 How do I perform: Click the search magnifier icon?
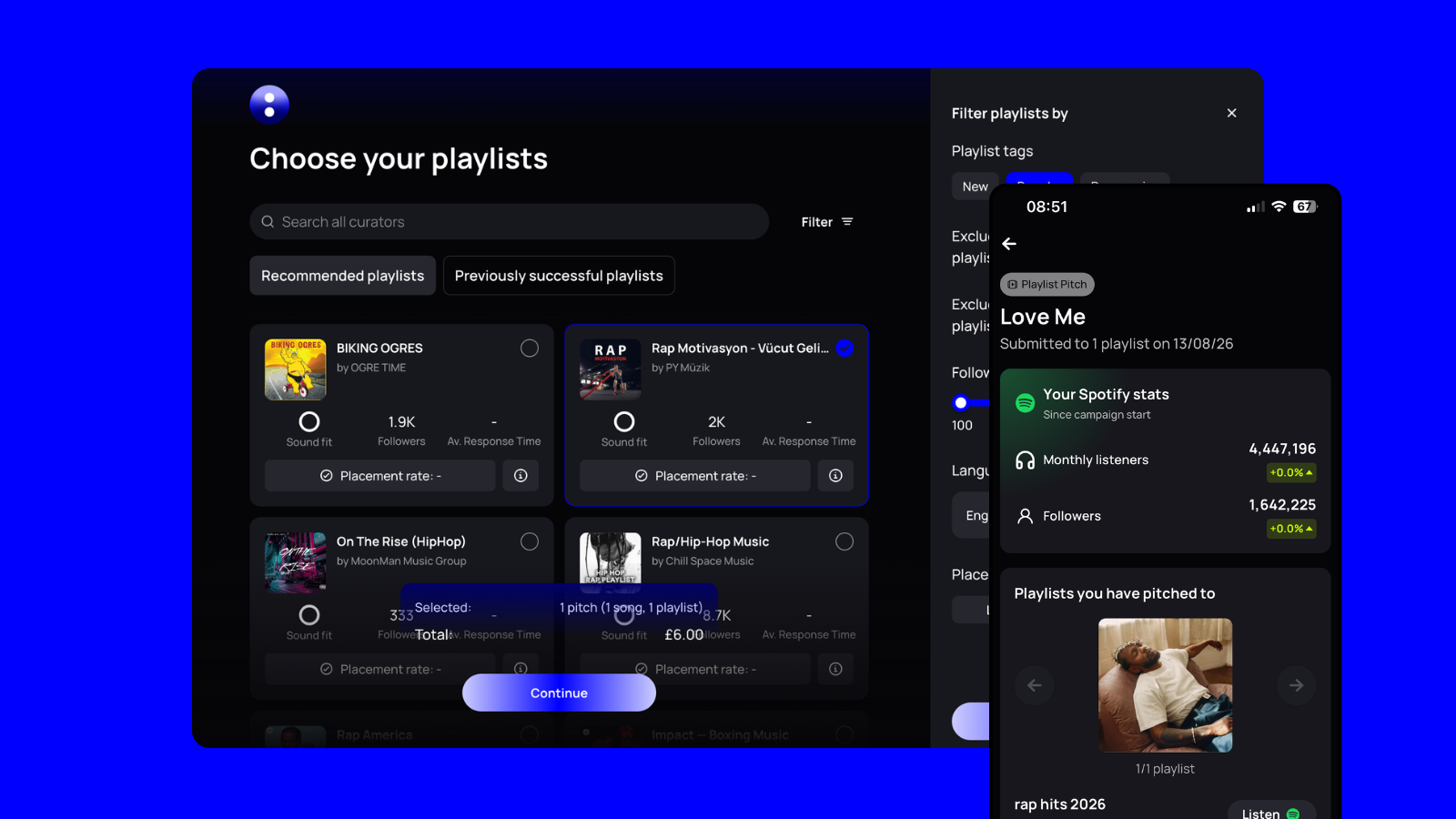[x=268, y=222]
